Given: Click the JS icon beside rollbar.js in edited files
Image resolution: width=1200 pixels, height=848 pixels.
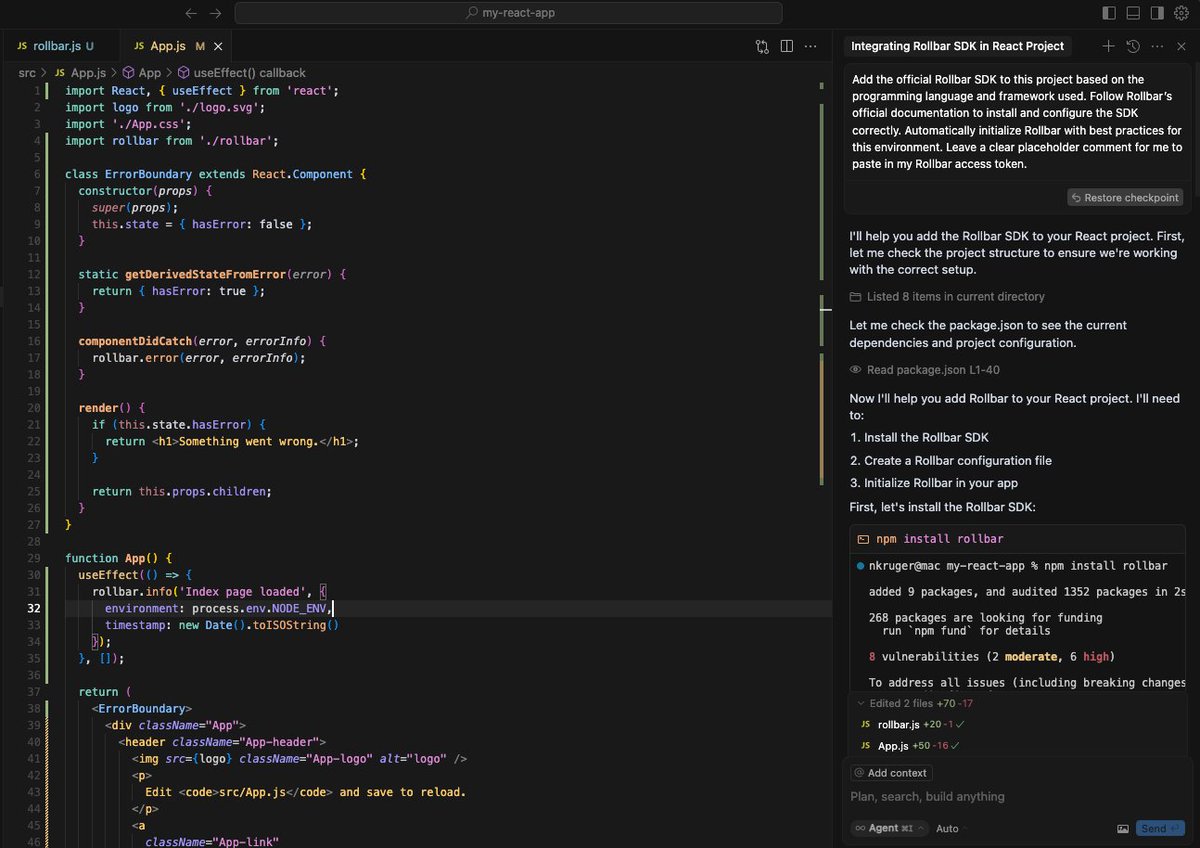Looking at the screenshot, I should coord(866,724).
